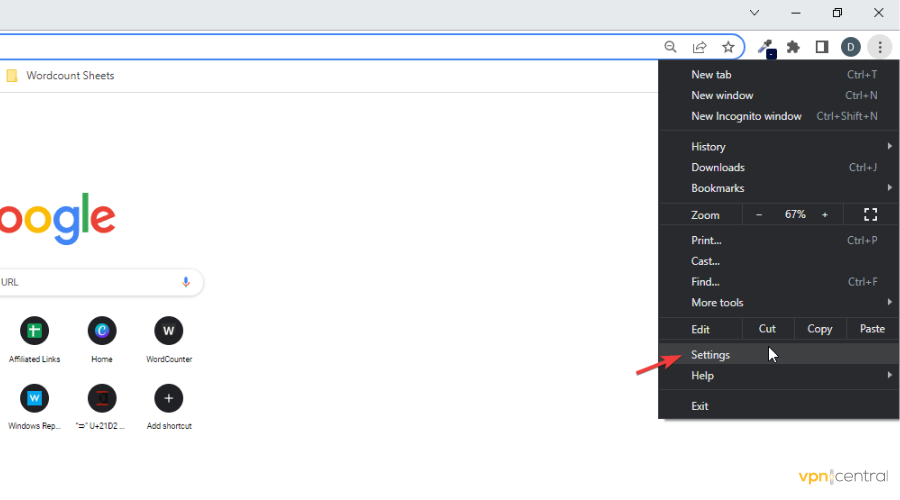The height and width of the screenshot is (500, 900).
Task: Select New tab from the menu
Action: [778, 75]
